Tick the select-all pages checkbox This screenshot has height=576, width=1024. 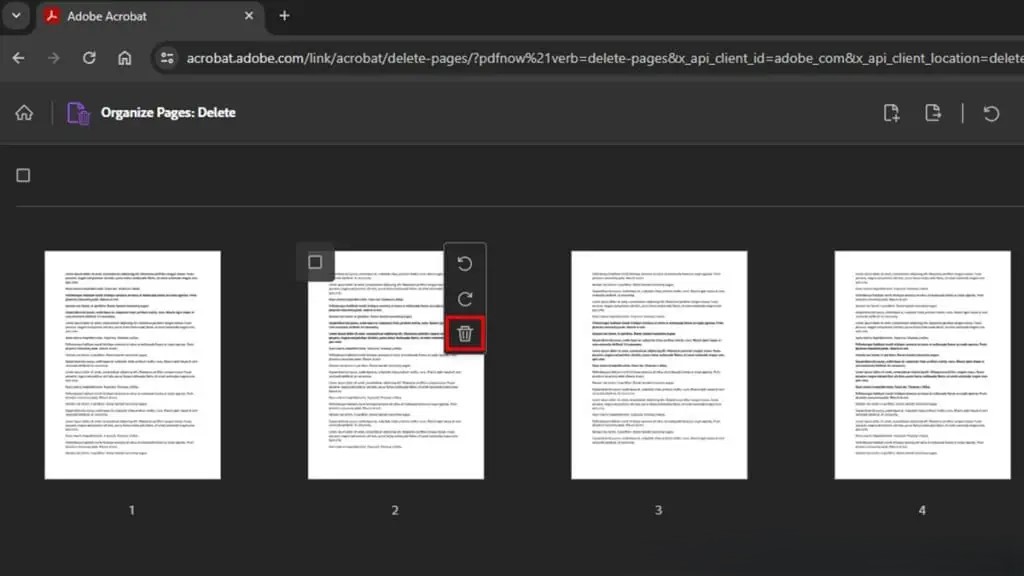[x=23, y=176]
